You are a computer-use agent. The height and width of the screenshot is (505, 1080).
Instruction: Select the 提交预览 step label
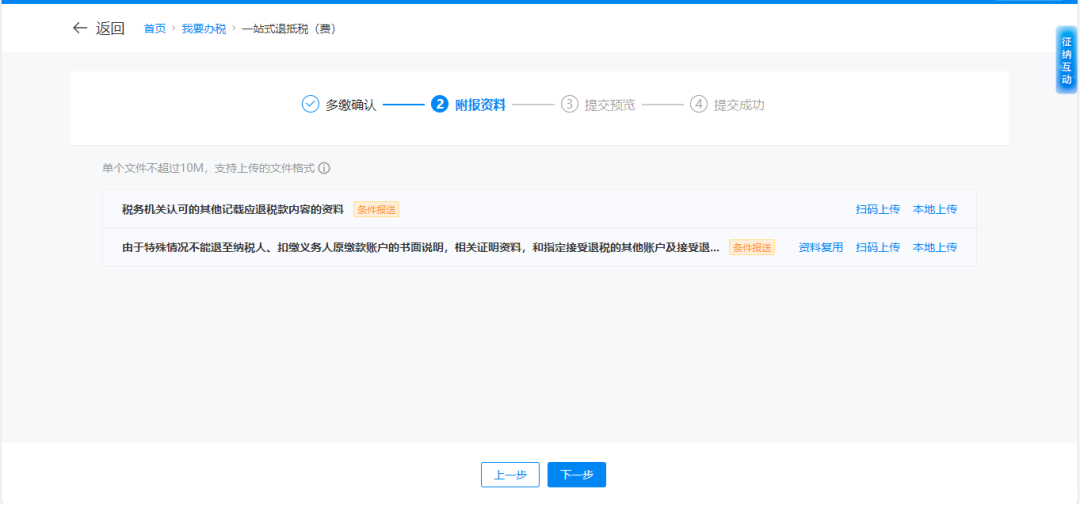point(610,105)
